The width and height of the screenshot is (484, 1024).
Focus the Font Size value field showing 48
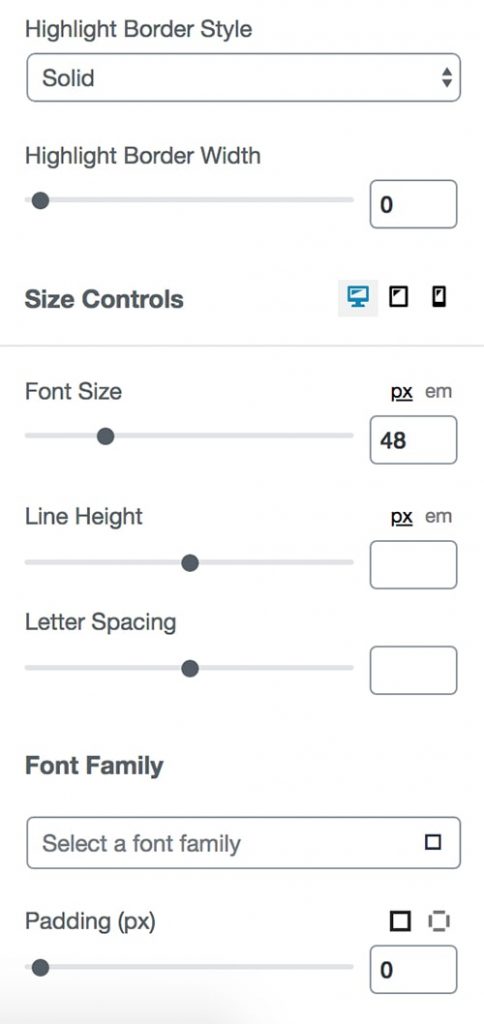(x=413, y=440)
